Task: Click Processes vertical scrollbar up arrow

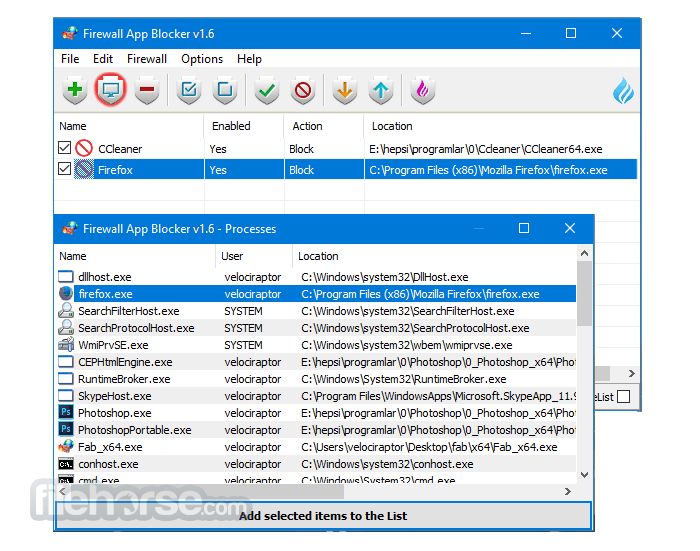Action: (584, 253)
